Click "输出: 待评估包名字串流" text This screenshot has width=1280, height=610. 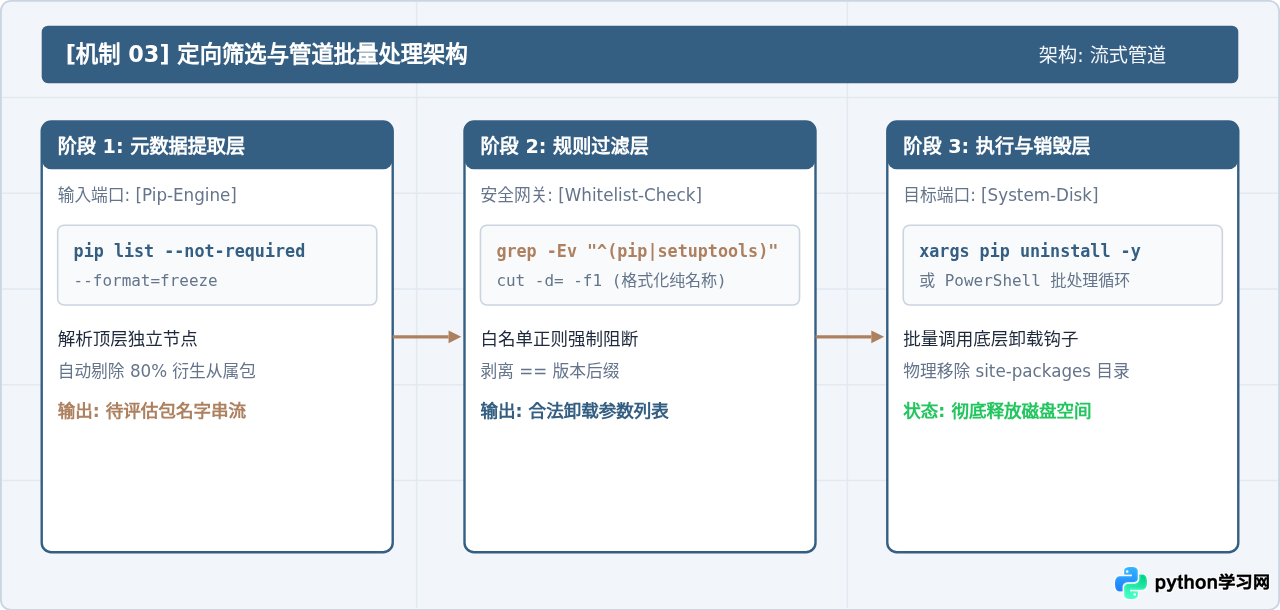(x=152, y=411)
